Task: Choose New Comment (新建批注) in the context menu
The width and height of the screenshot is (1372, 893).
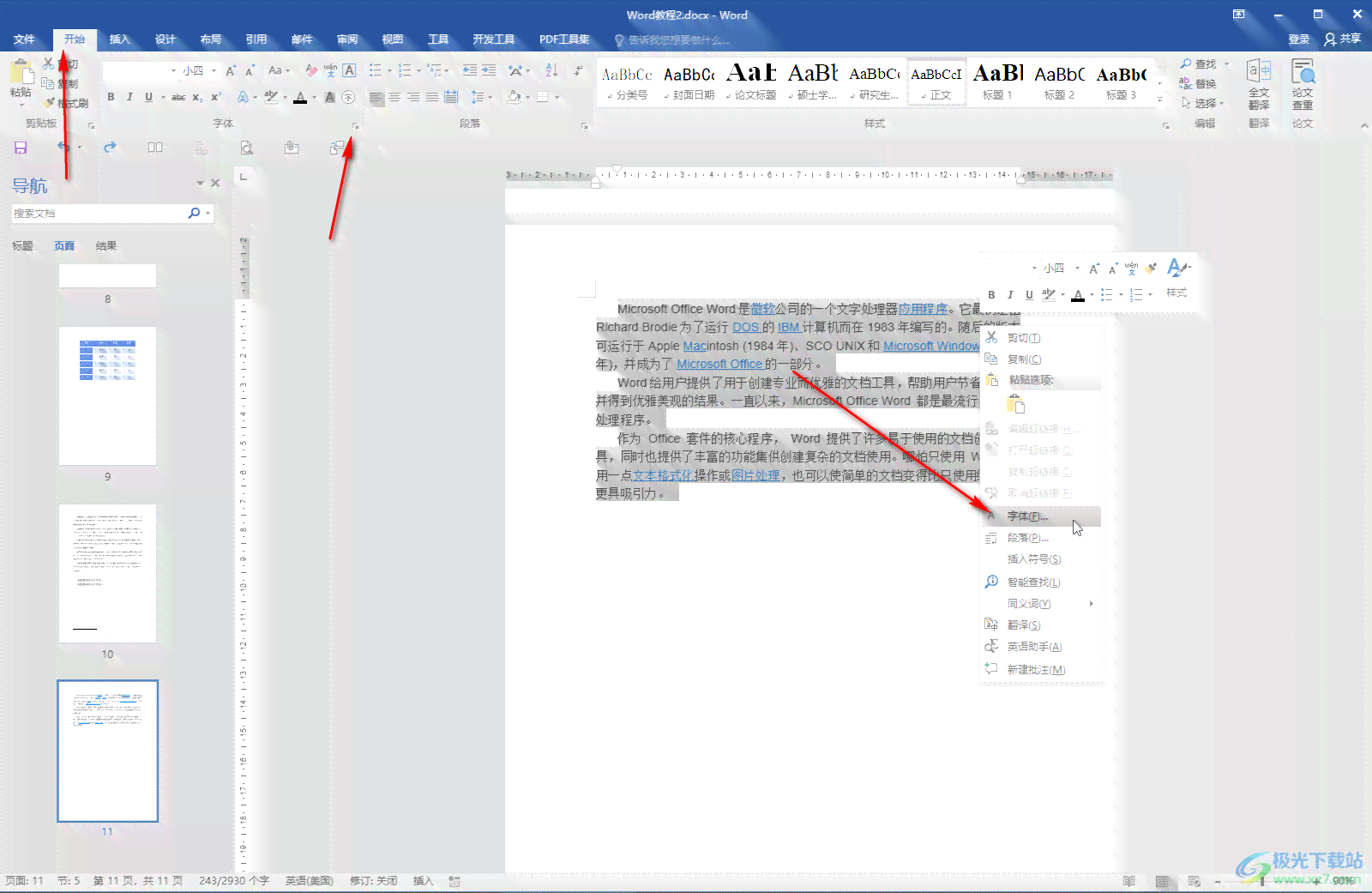Action: [x=1041, y=669]
